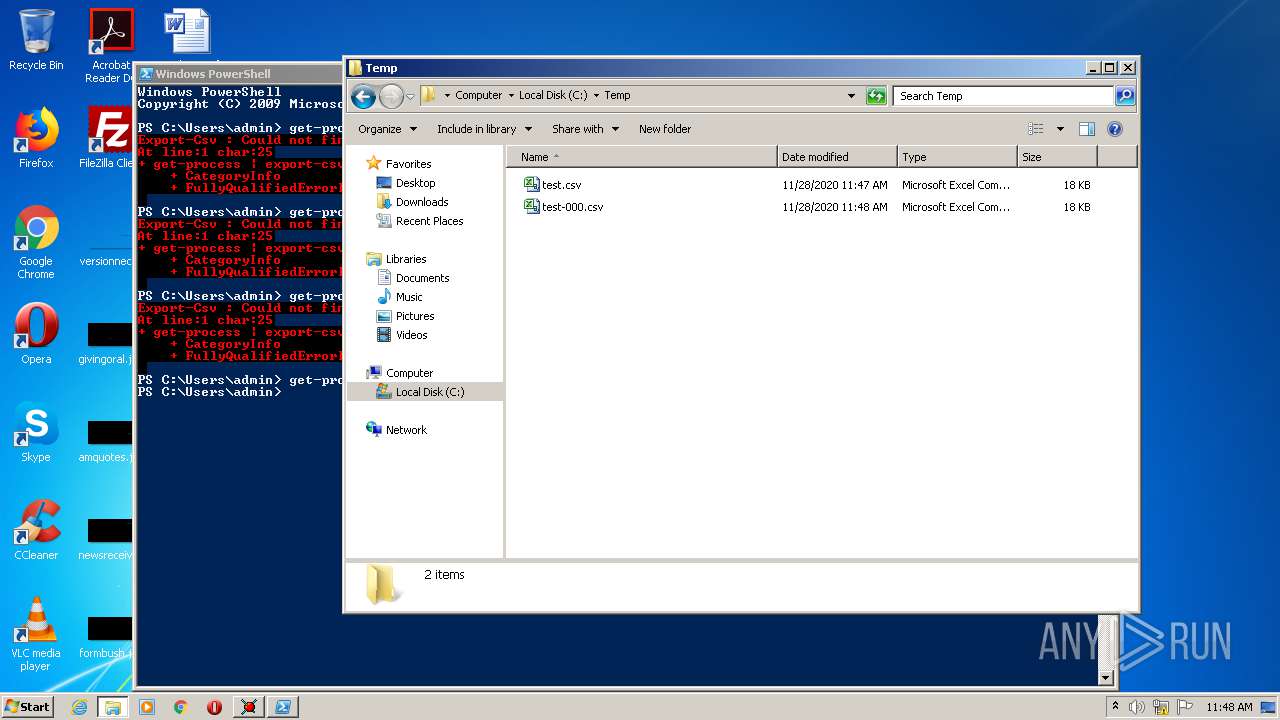Open the Action Center flag icon
This screenshot has height=720, width=1280.
(1185, 707)
